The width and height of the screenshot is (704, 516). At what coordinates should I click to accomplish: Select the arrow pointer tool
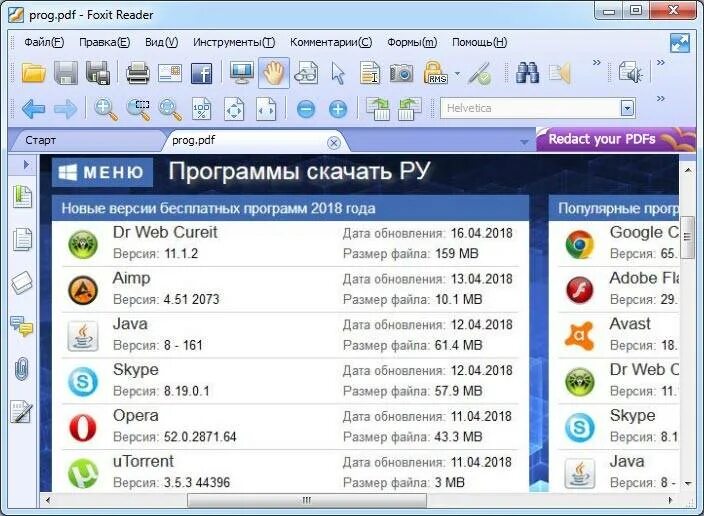[x=338, y=73]
